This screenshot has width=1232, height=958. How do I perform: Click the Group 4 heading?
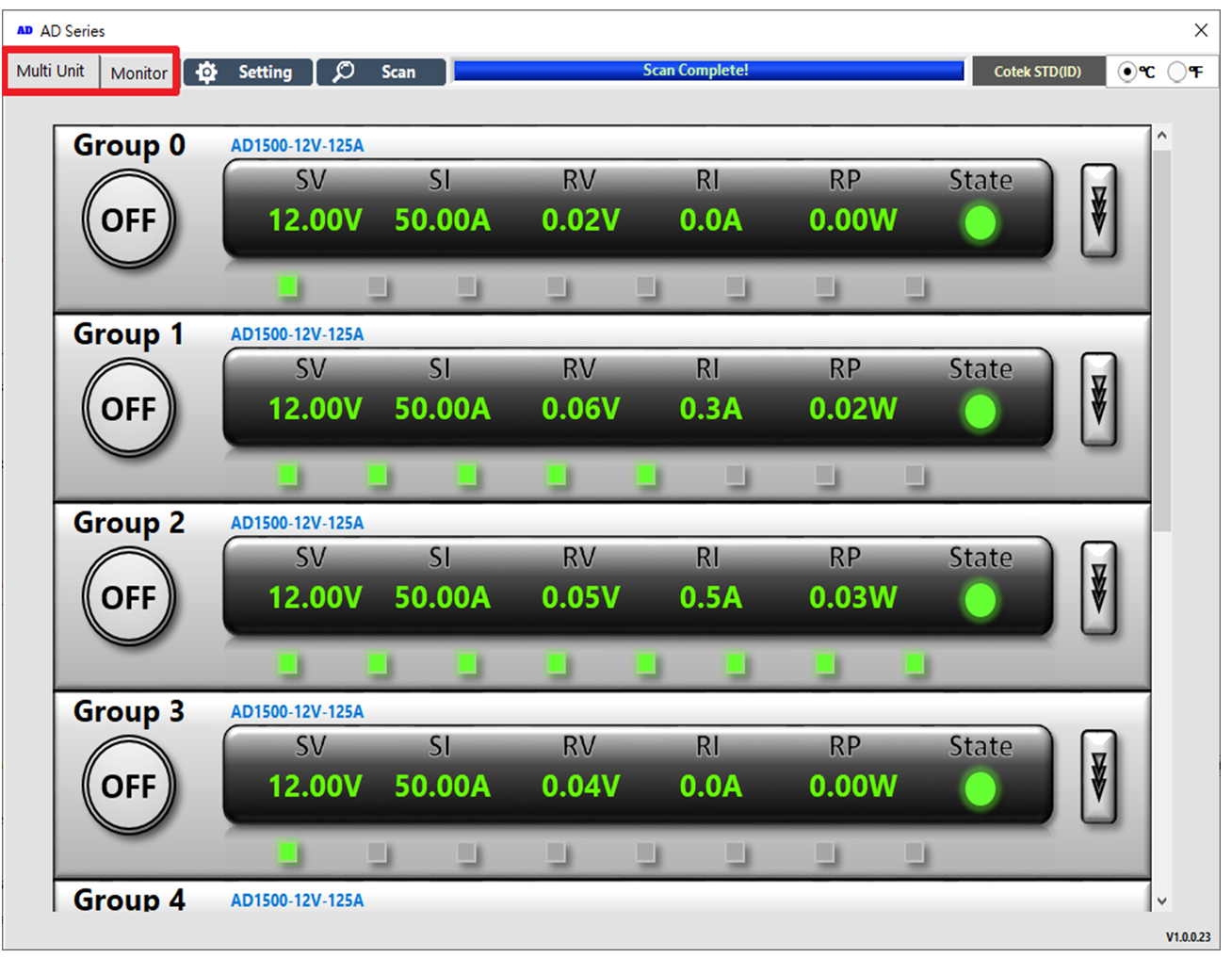[129, 900]
